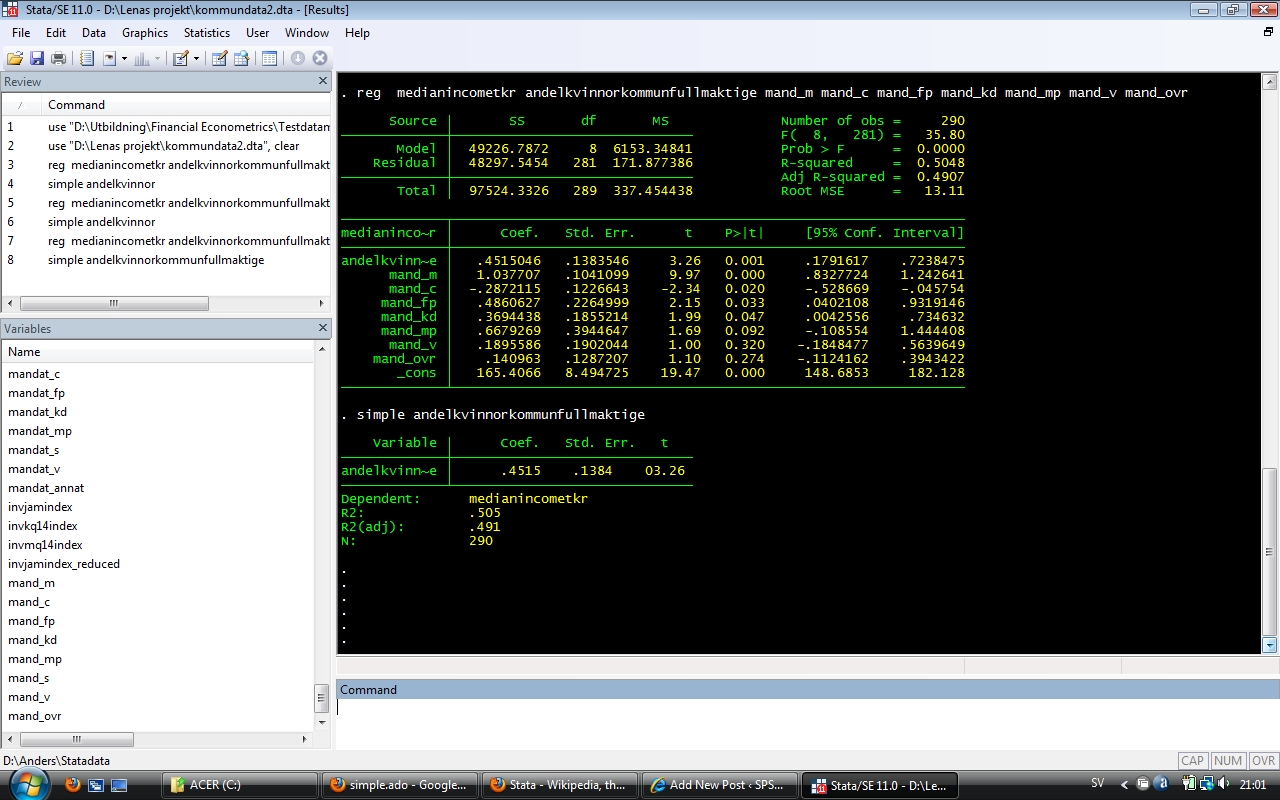Viewport: 1280px width, 800px height.
Task: Close the Review panel
Action: [323, 81]
